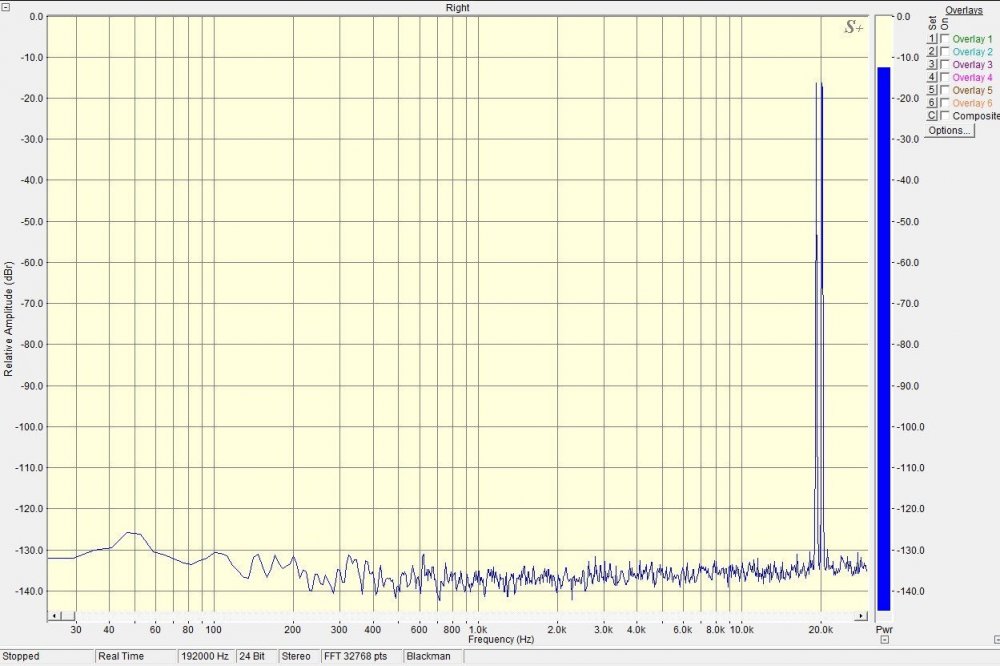Screen dimensions: 1000x666
Task: Collapse the plot using top-left minus box
Action: 5,8
